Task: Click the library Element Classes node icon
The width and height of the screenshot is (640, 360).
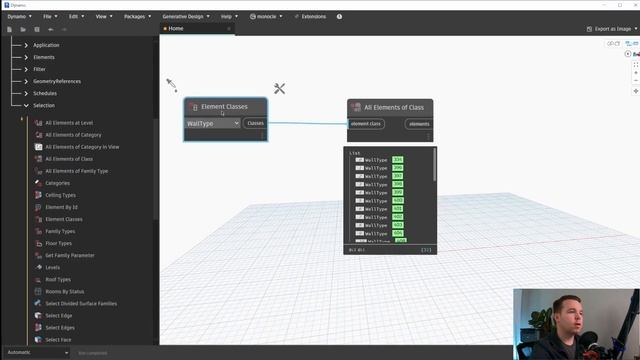Action: (38, 219)
